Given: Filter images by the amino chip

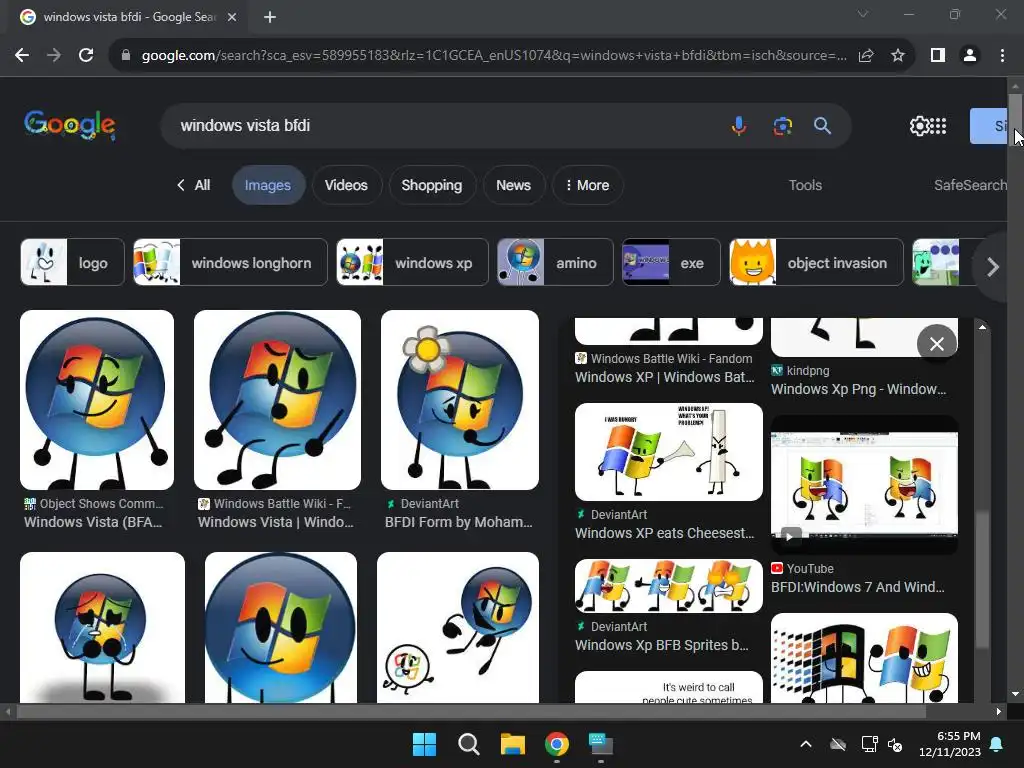Looking at the screenshot, I should 555,263.
